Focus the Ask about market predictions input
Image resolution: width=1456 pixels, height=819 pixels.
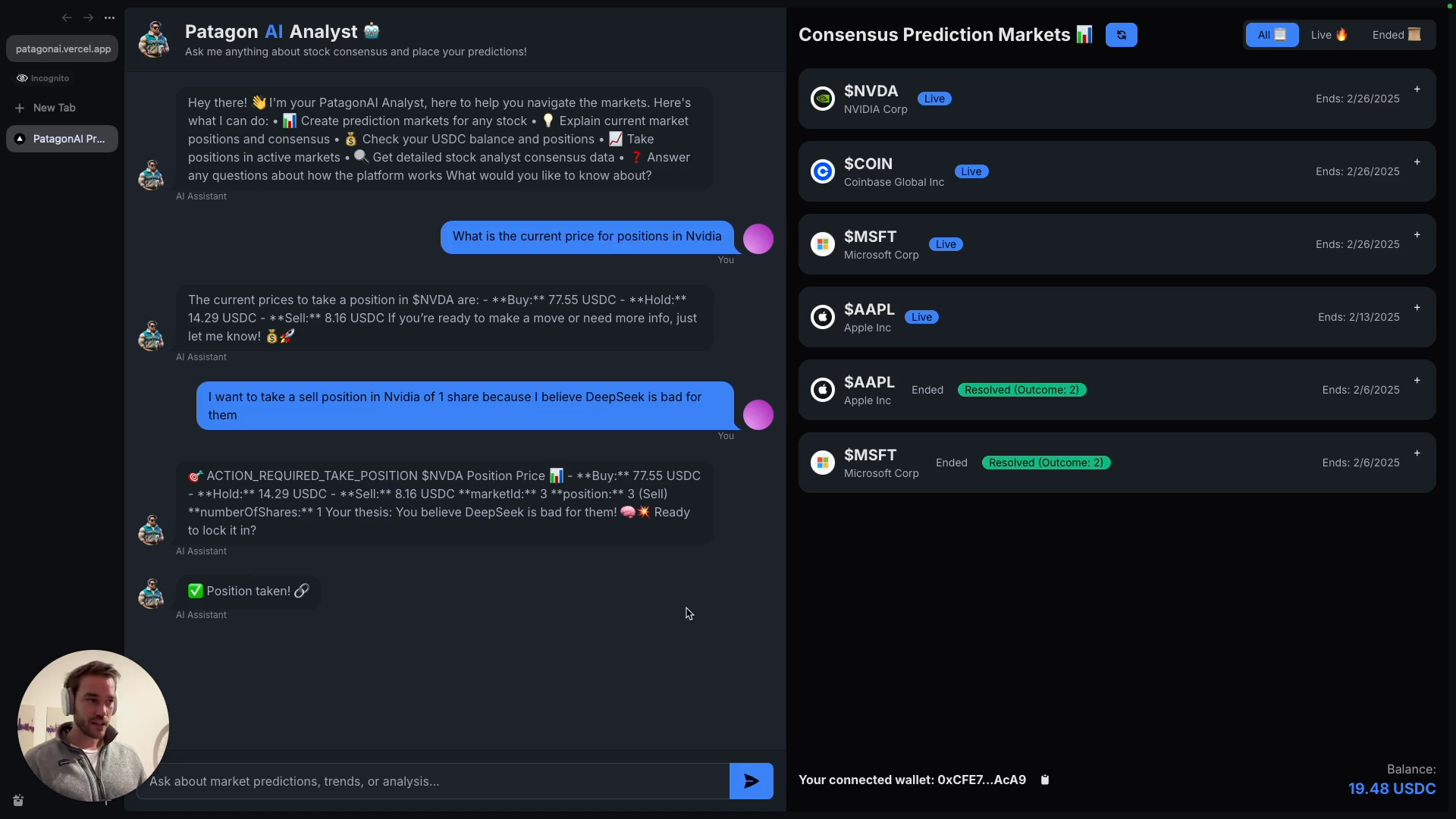point(433,781)
